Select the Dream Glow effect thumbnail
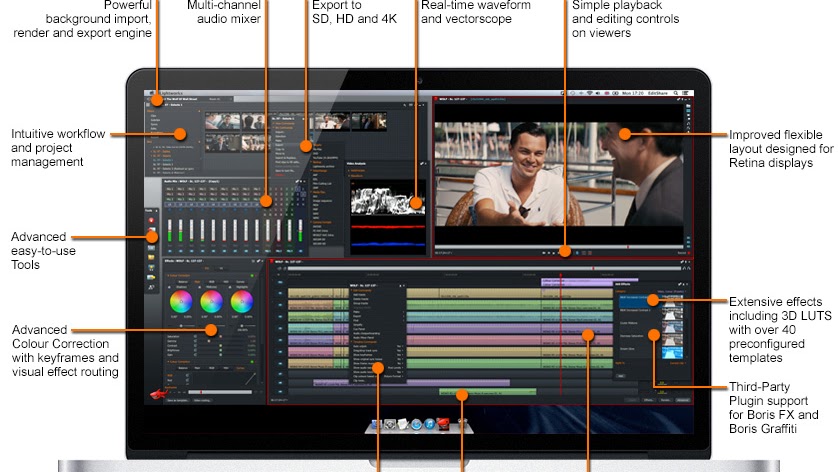 point(672,353)
